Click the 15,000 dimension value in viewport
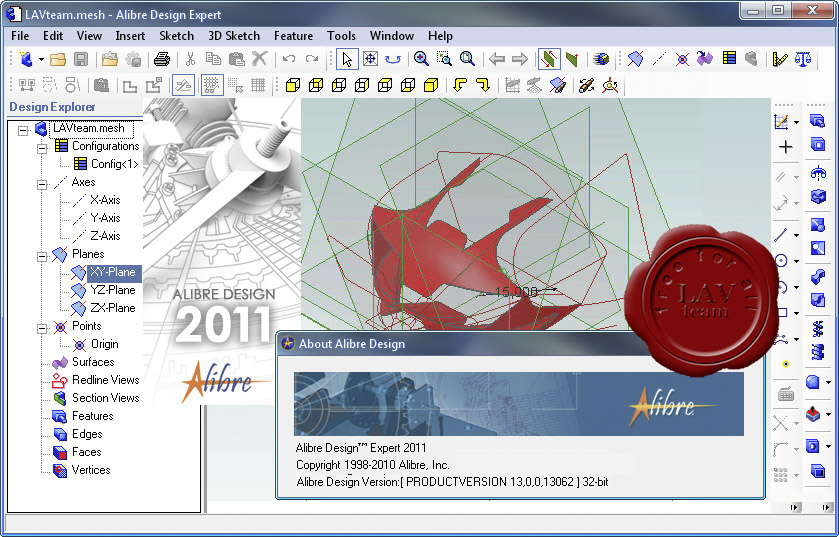Screen dimensions: 839x537 click(516, 292)
